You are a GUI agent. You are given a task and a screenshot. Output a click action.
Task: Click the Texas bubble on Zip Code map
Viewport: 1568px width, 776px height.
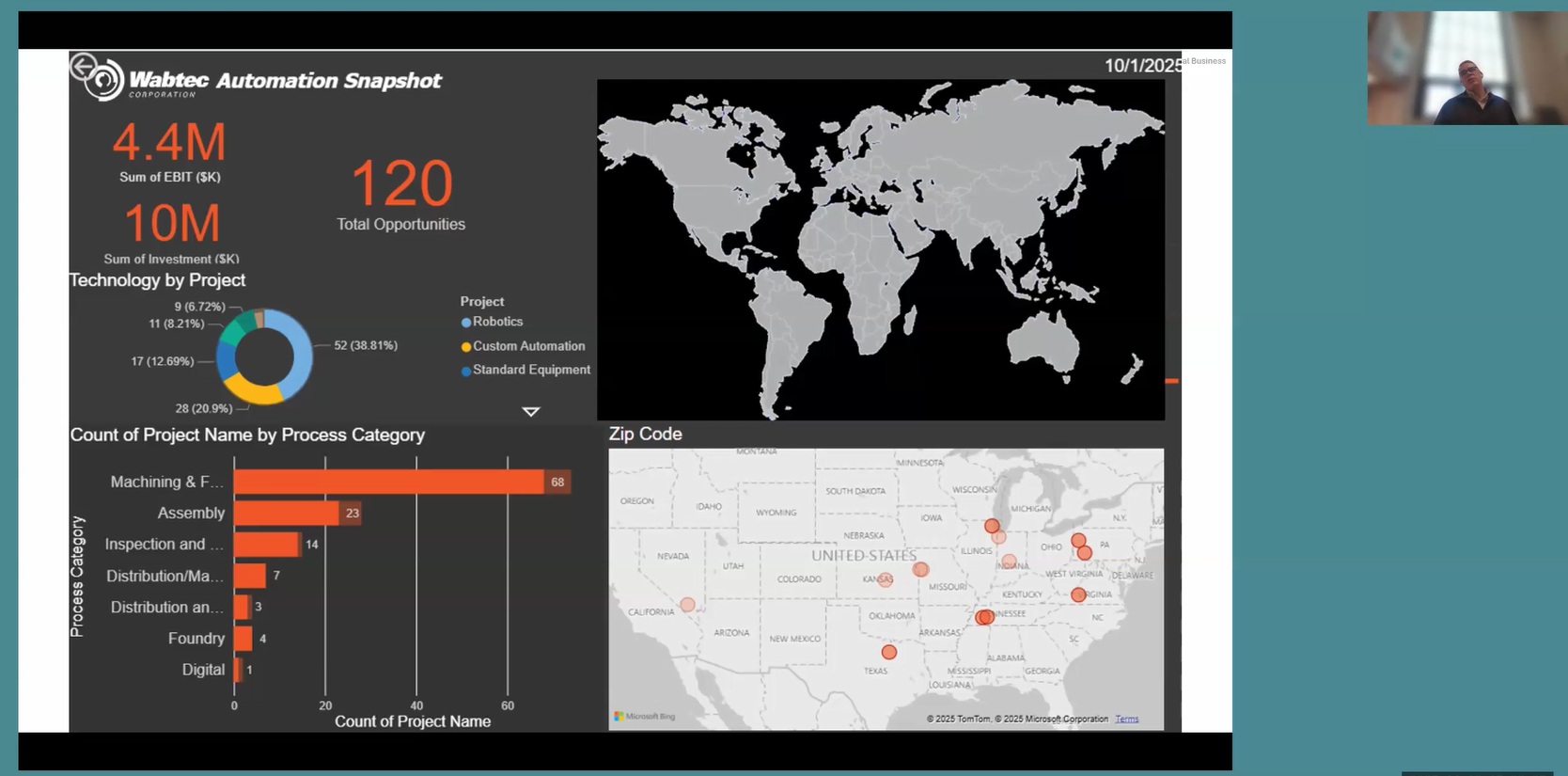[x=889, y=652]
